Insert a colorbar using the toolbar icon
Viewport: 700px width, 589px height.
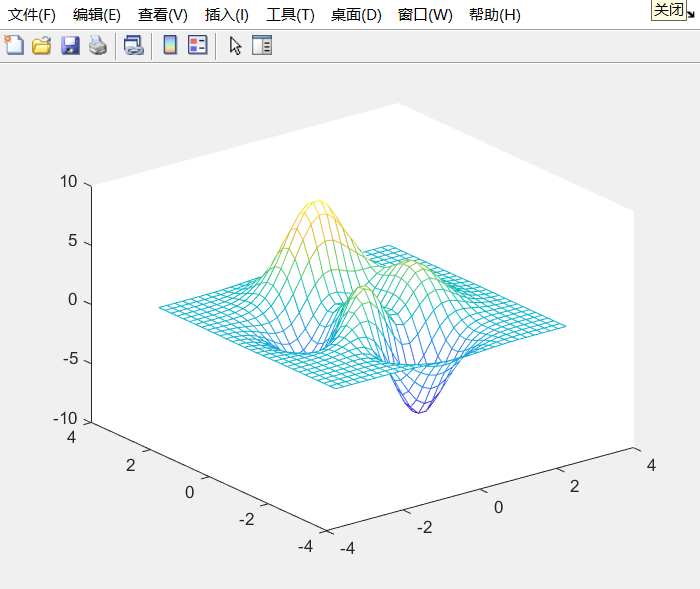pos(170,46)
